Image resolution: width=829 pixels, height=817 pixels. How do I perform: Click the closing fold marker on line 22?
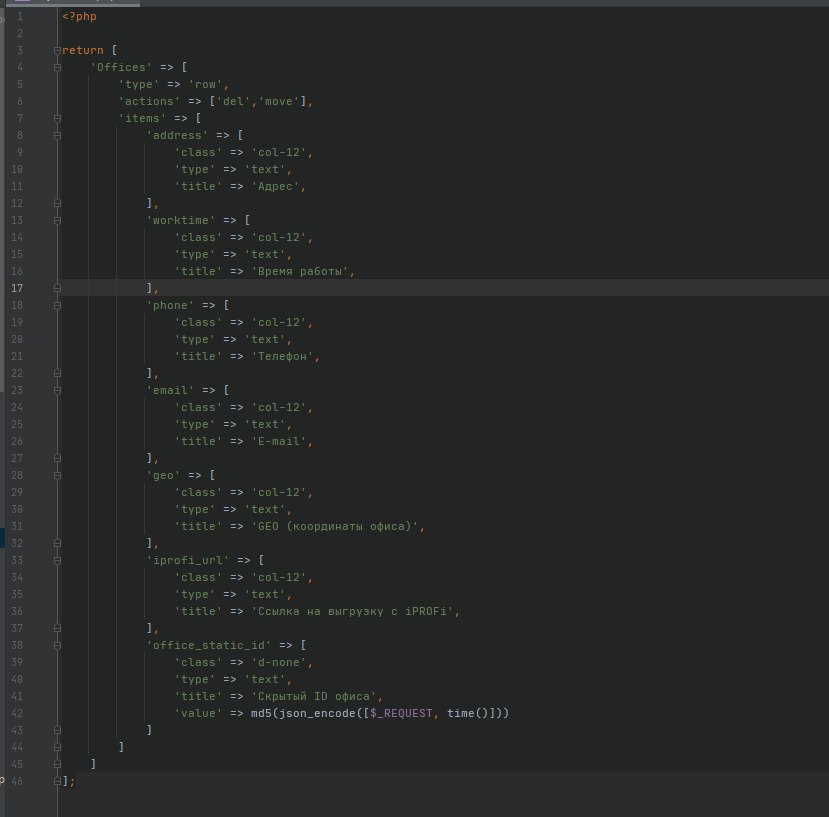pos(57,373)
